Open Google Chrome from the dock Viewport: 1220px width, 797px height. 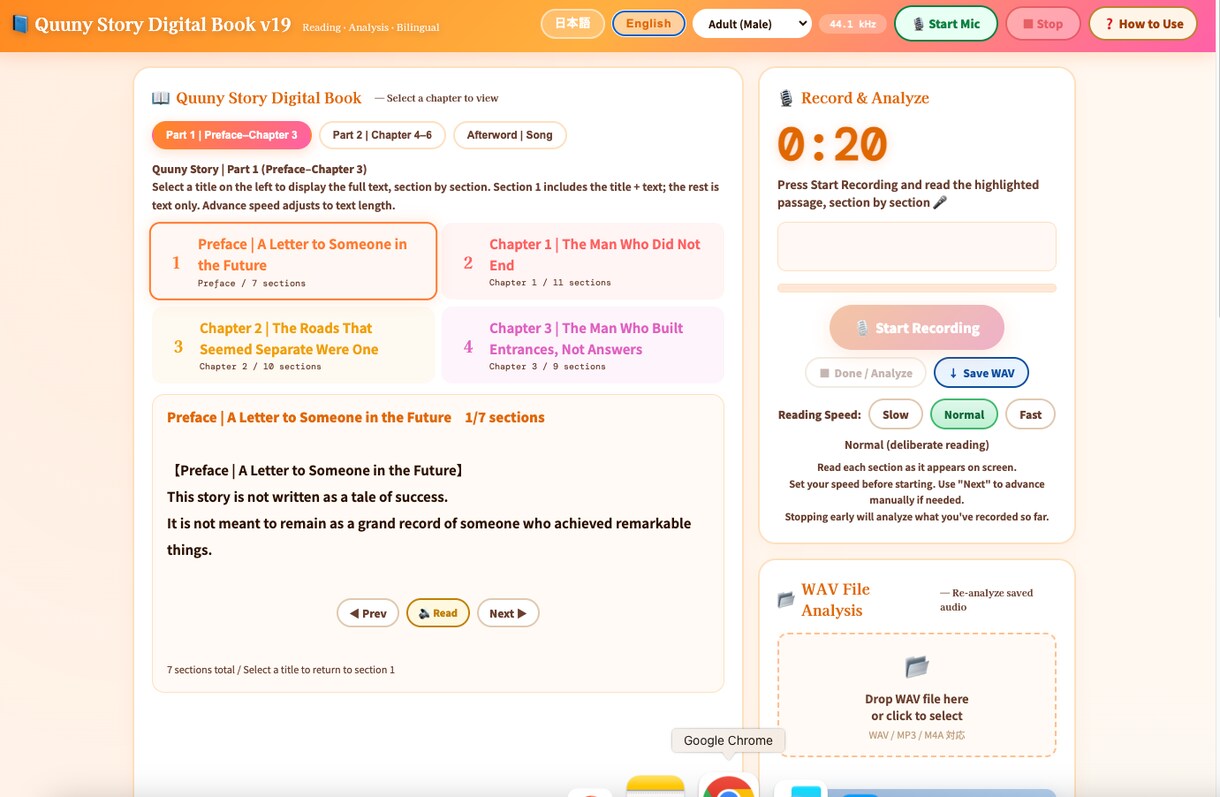tap(728, 787)
